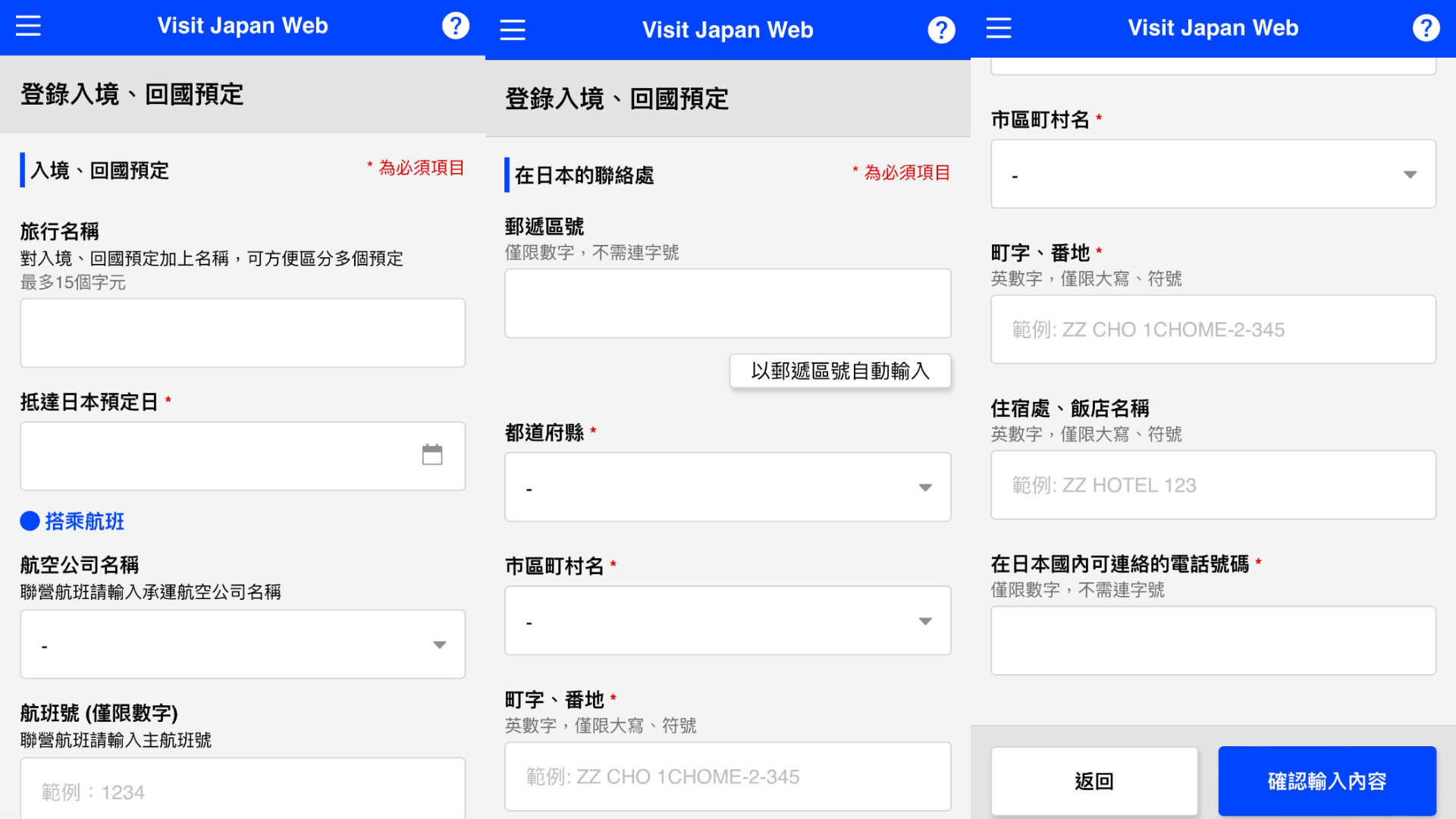Click 聯營航班請輸入主航班號 hint
Screen dimensions: 1456x819
[x=116, y=739]
